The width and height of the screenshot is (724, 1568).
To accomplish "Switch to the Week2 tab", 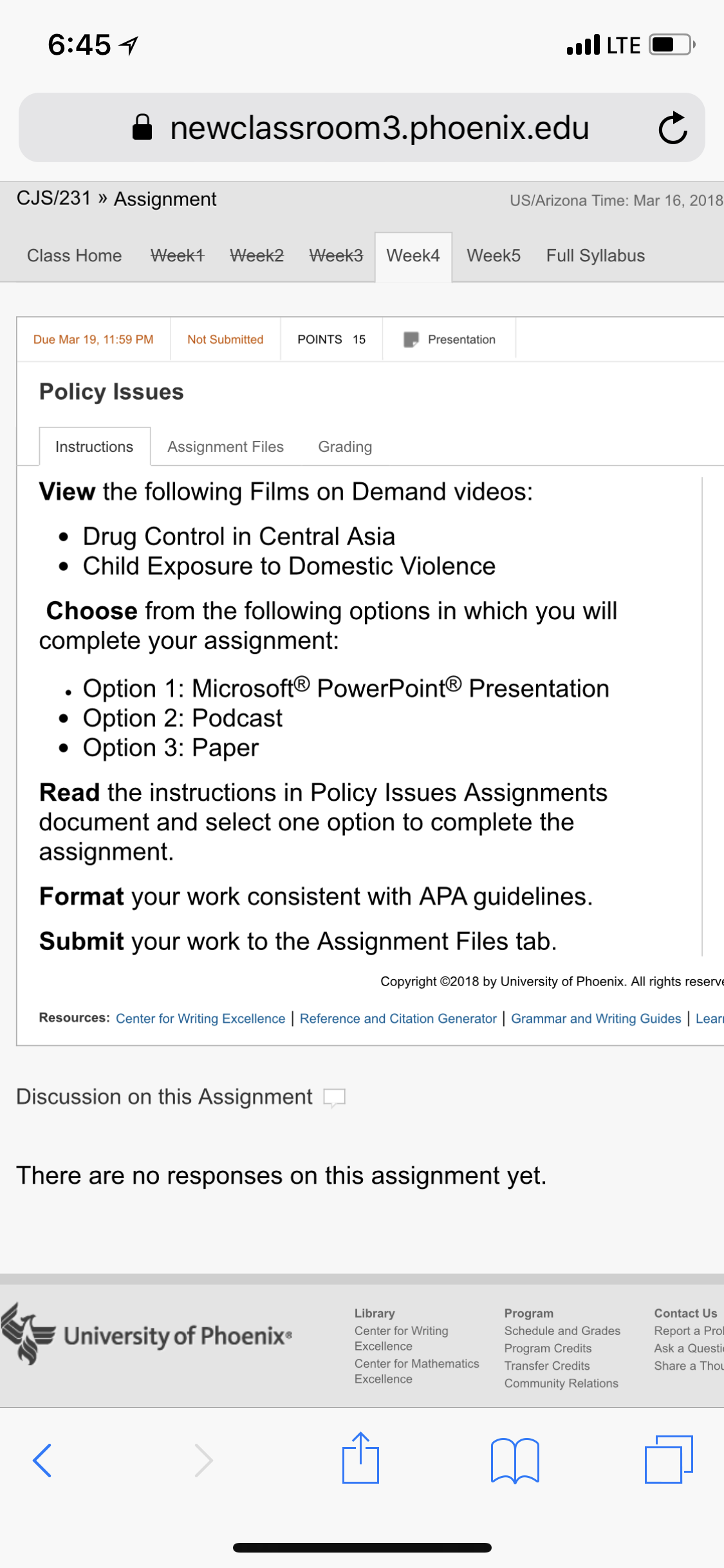I will (257, 256).
